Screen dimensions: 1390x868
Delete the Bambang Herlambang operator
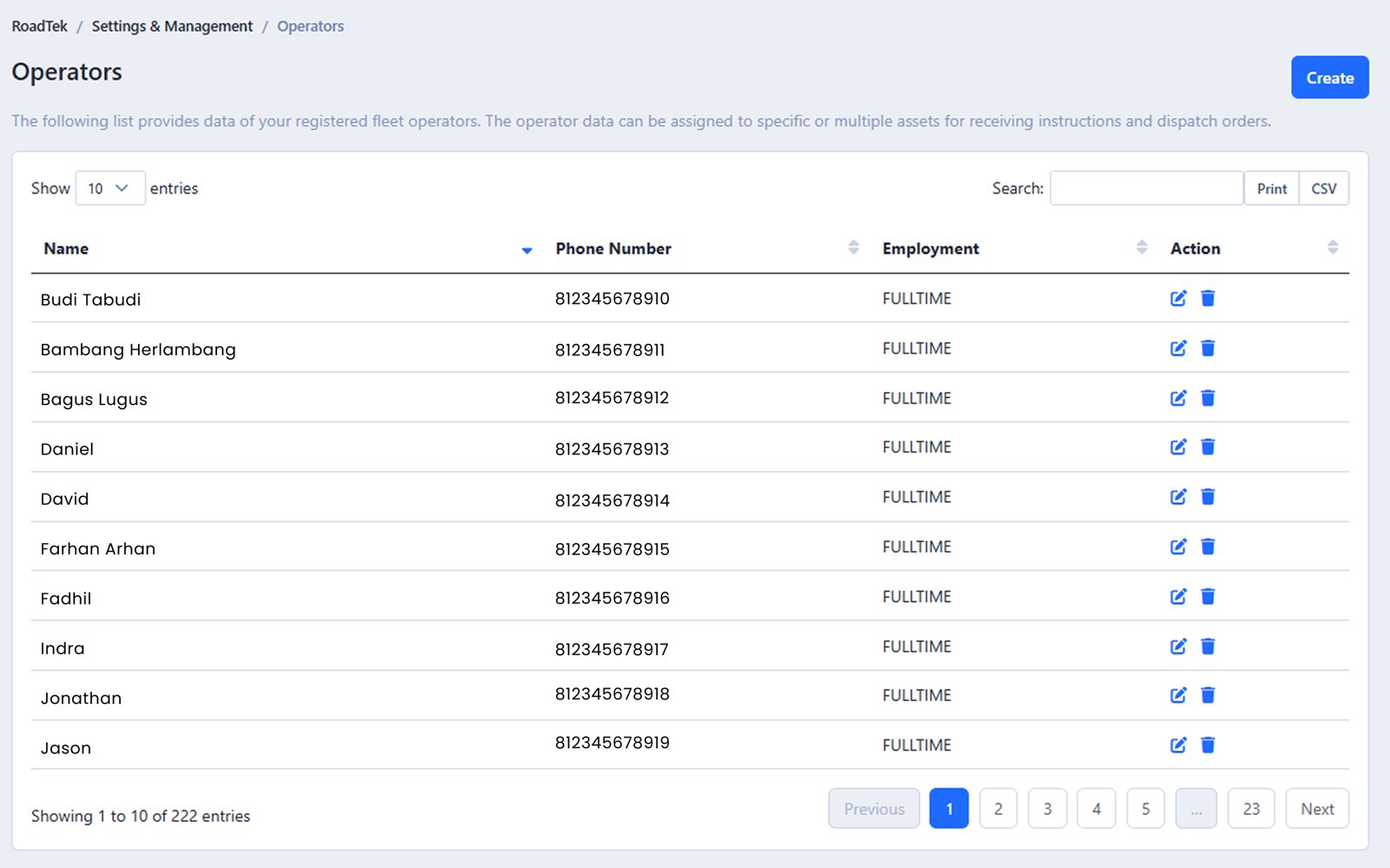point(1208,348)
